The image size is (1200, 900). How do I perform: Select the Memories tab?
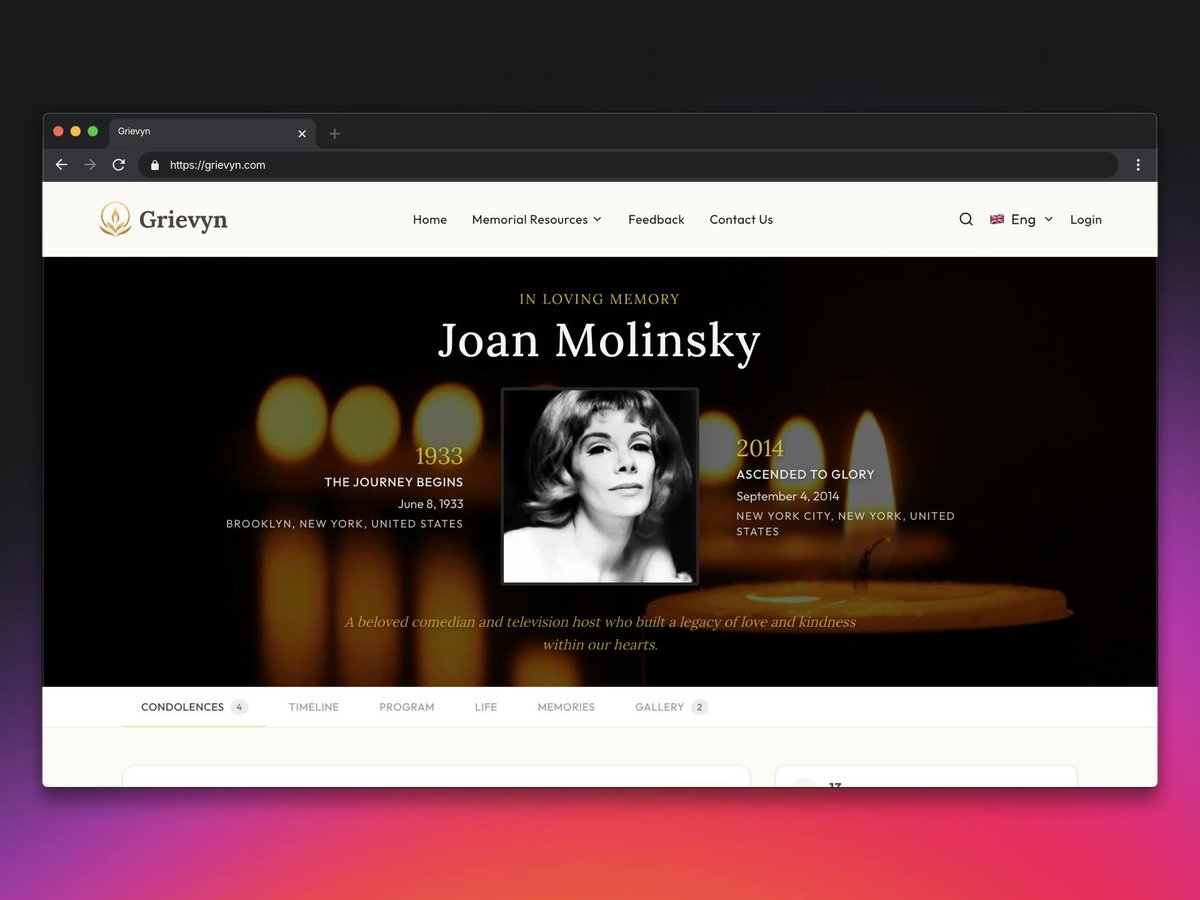(x=566, y=707)
